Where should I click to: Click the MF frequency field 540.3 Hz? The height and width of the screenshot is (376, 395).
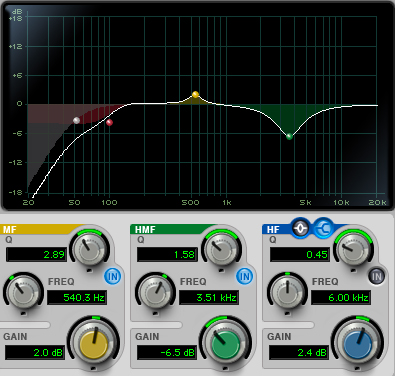click(77, 297)
